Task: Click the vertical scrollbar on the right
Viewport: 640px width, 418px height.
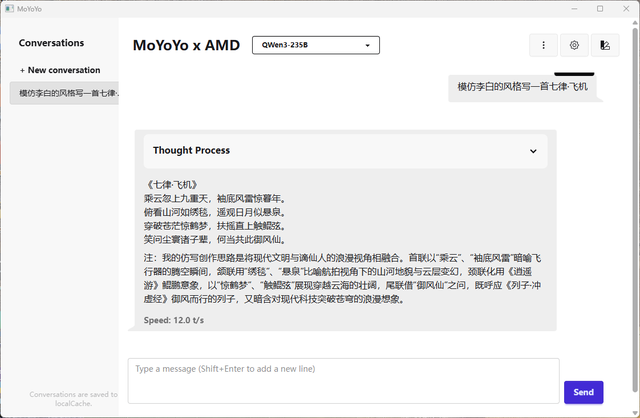Action: click(x=635, y=208)
